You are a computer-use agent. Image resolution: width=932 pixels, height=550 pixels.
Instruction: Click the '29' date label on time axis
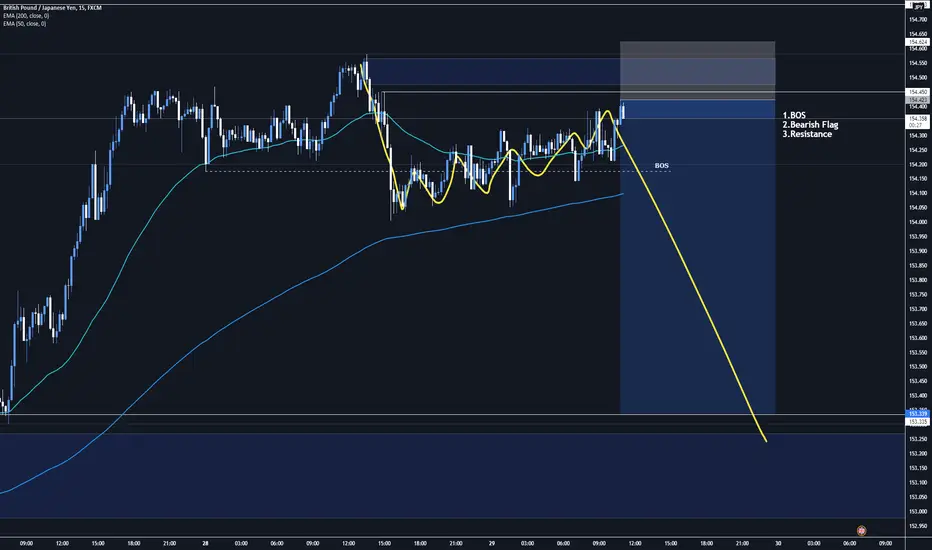pos(492,543)
